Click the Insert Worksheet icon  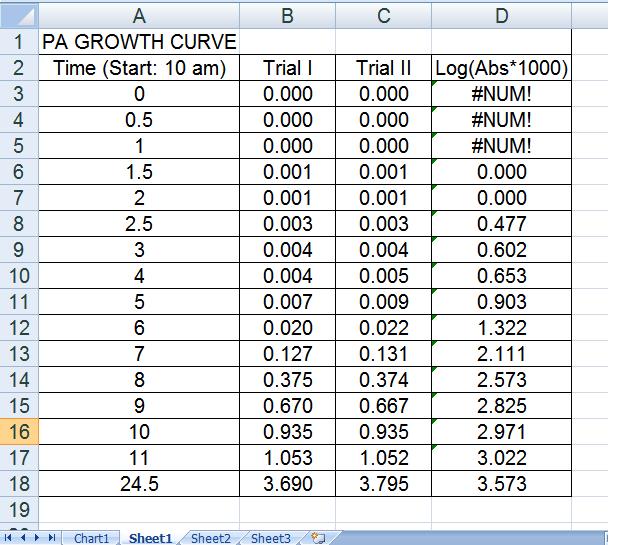[x=319, y=538]
